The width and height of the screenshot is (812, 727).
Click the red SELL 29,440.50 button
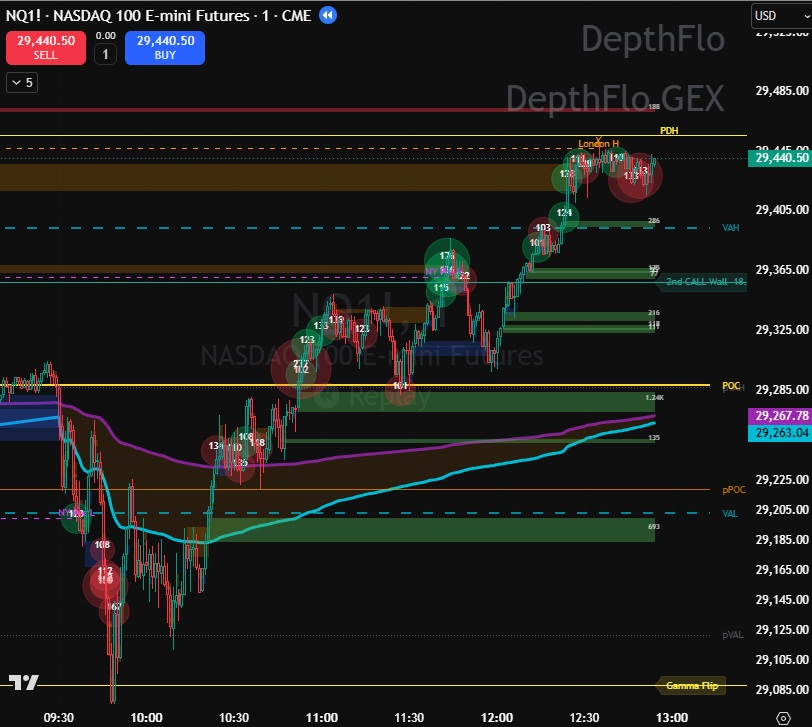46,48
